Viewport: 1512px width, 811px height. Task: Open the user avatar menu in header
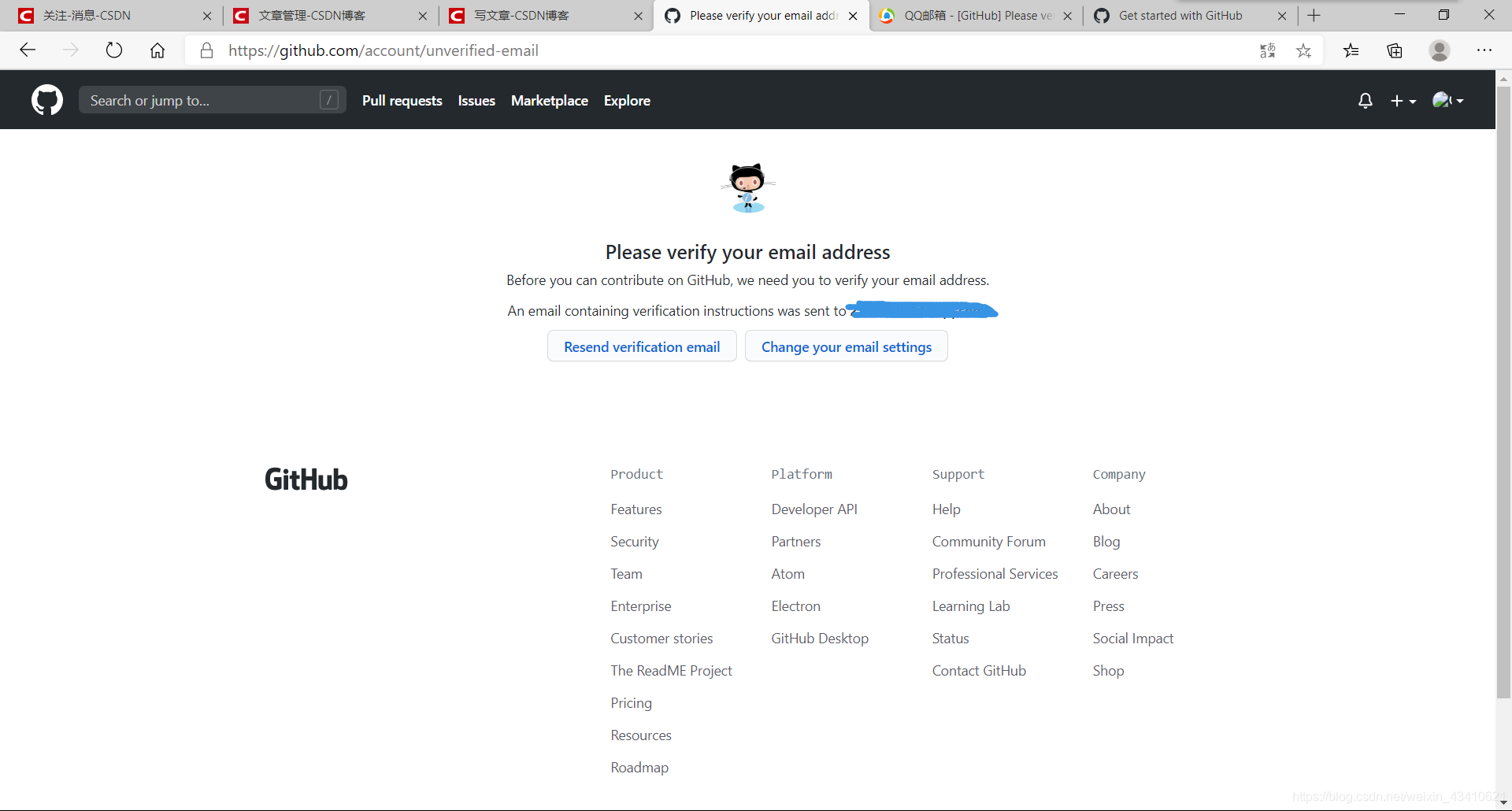(x=1448, y=100)
